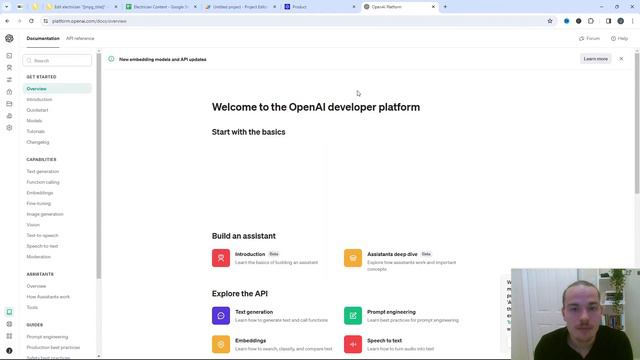
Task: Open Tutorials in the sidebar
Action: click(36, 131)
